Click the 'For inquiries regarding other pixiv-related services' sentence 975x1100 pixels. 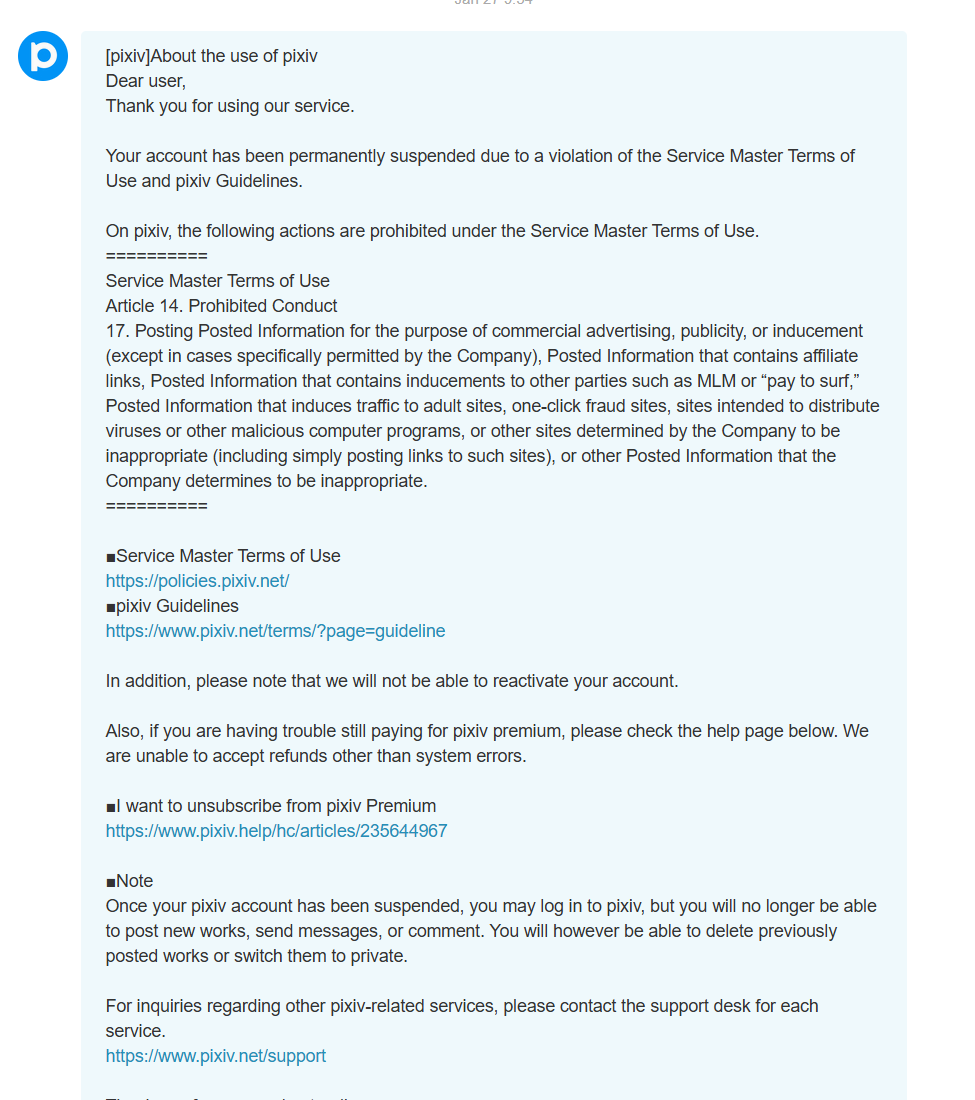(462, 1019)
